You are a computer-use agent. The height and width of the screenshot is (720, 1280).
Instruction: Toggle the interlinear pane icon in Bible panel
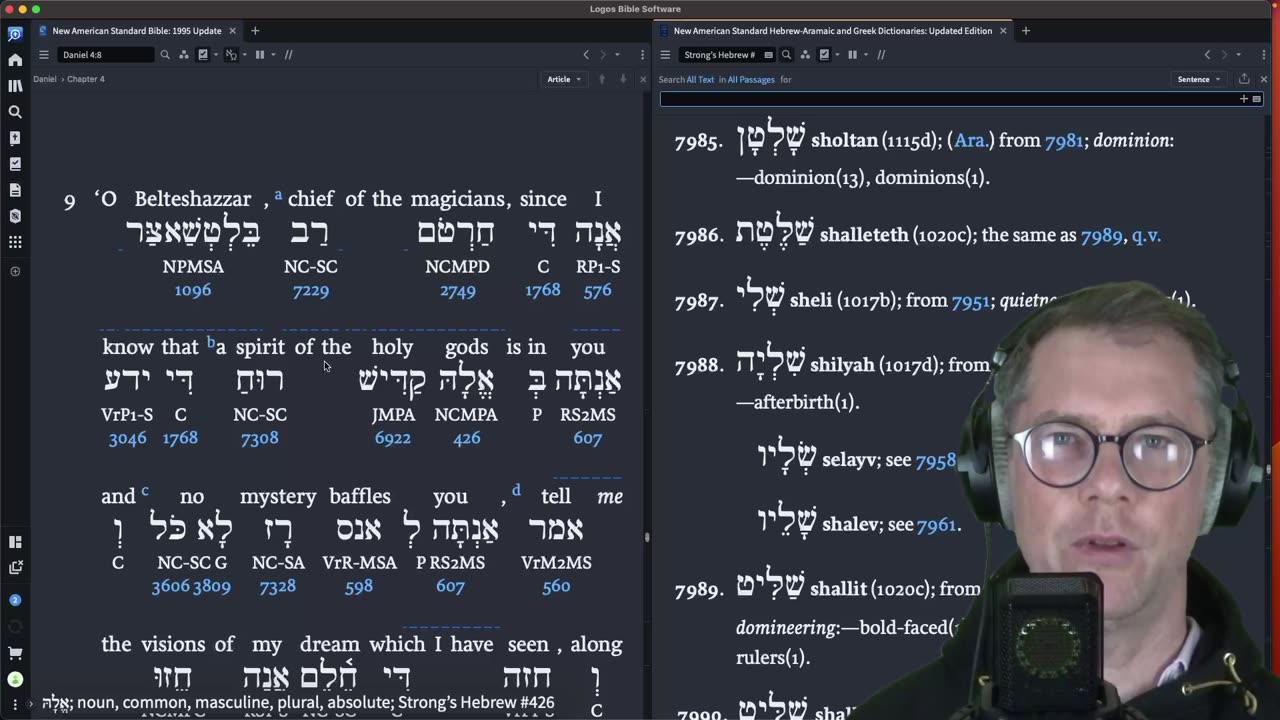230,55
